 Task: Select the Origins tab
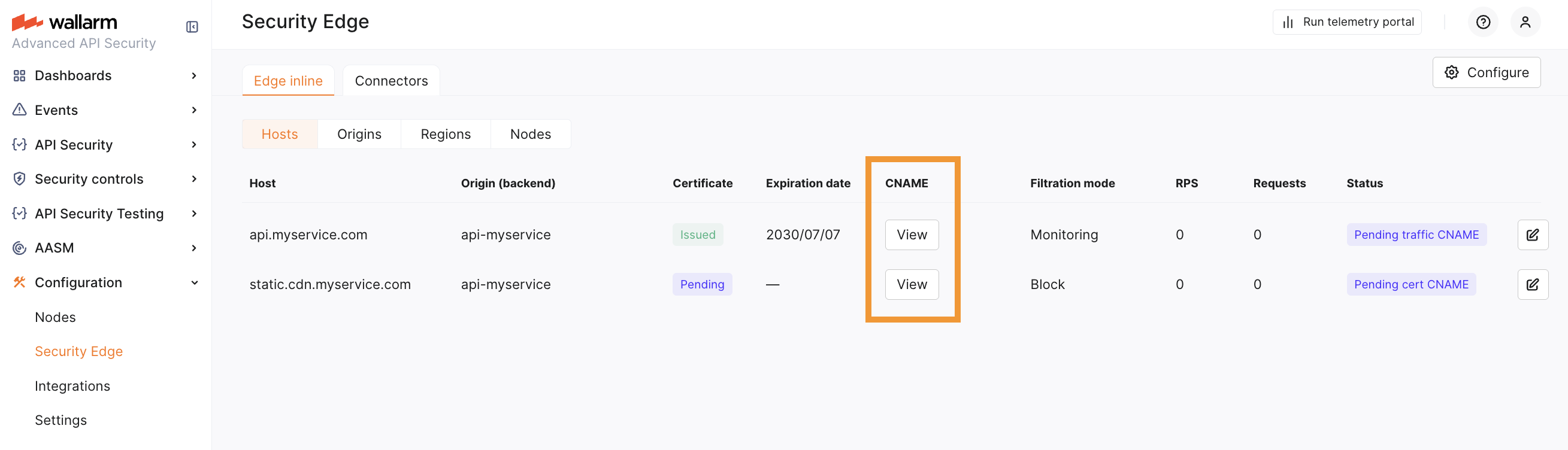(359, 135)
